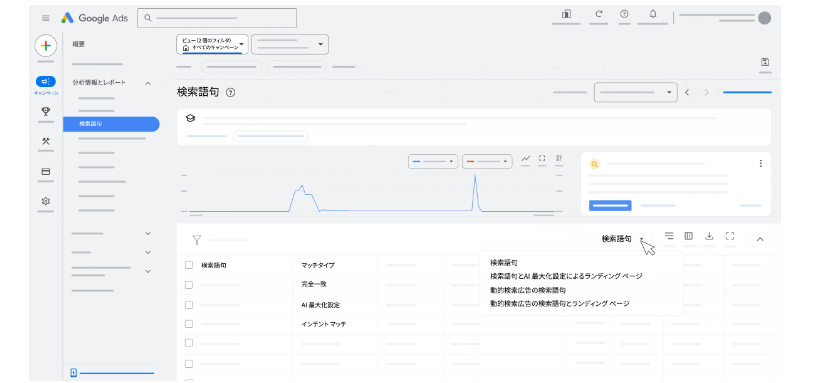Open the date range dropdown
This screenshot has width=818, height=383.
tap(635, 92)
